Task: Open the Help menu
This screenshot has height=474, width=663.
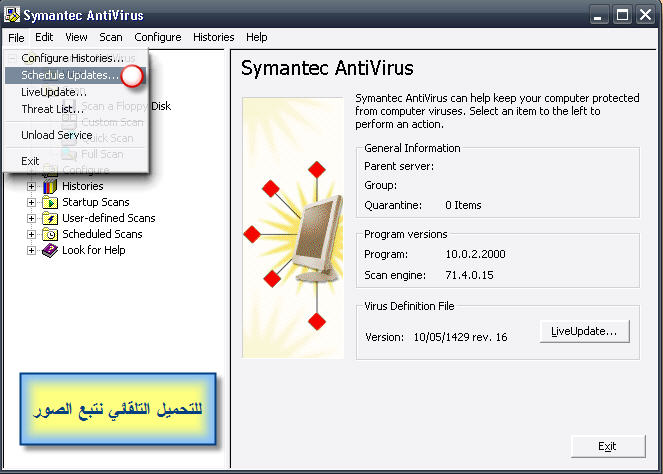Action: (x=257, y=37)
